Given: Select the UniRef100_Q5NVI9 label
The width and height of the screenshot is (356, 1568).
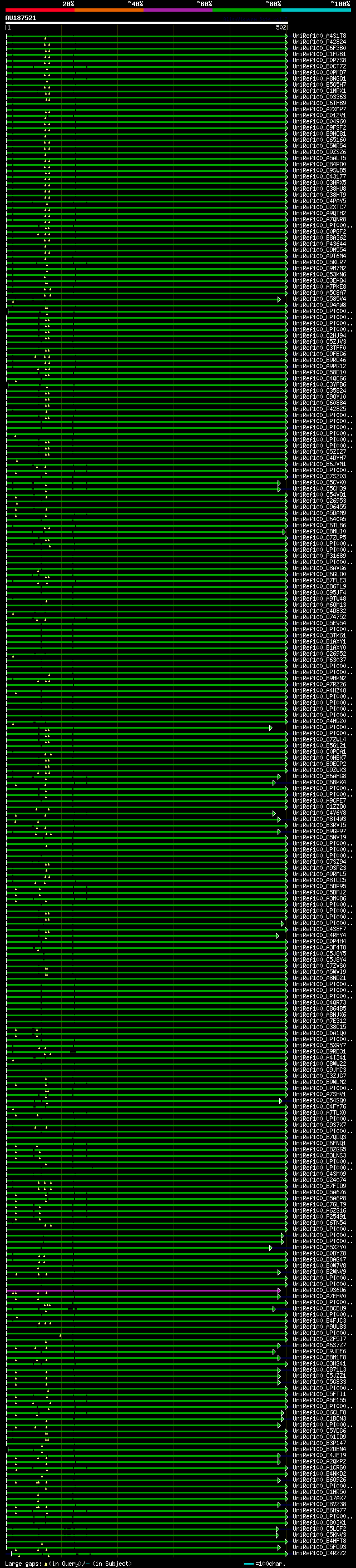Looking at the screenshot, I should (x=319, y=837).
